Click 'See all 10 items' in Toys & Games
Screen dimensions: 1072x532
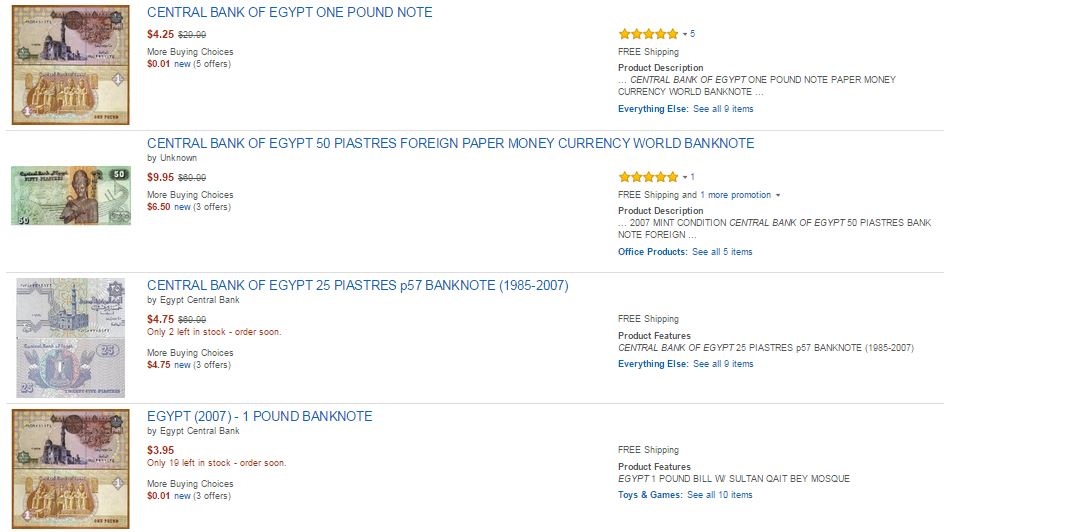tap(719, 495)
